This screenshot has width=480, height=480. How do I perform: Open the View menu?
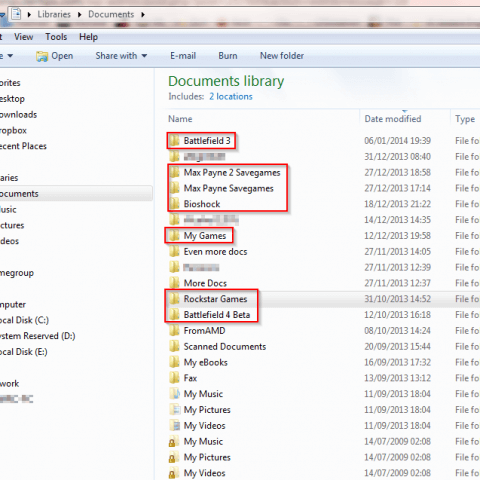pos(23,37)
